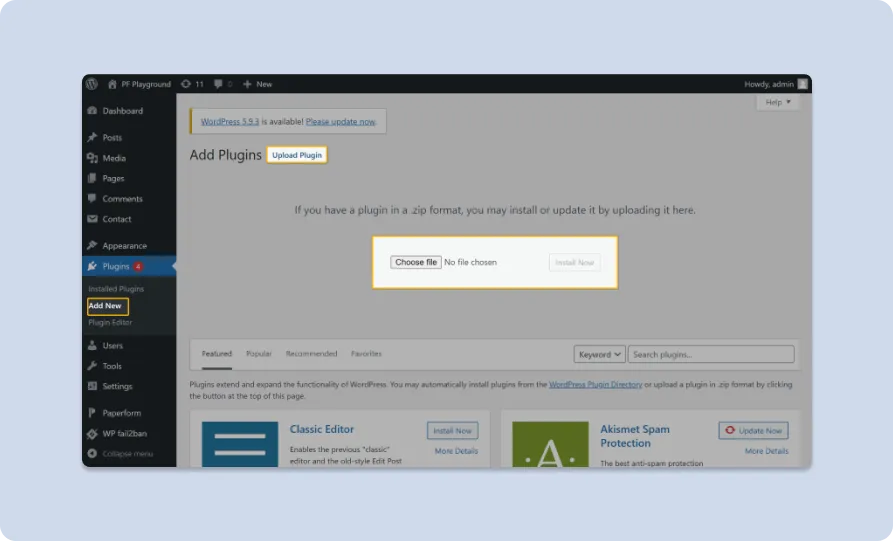Click the Users person icon
893x541 pixels.
92,345
